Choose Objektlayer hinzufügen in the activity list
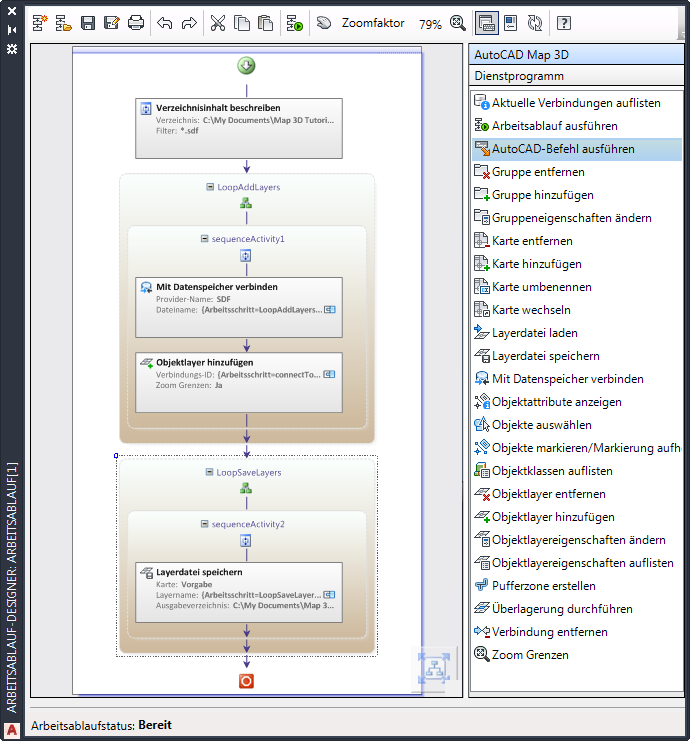Screen dimensions: 690x741 click(x=577, y=517)
